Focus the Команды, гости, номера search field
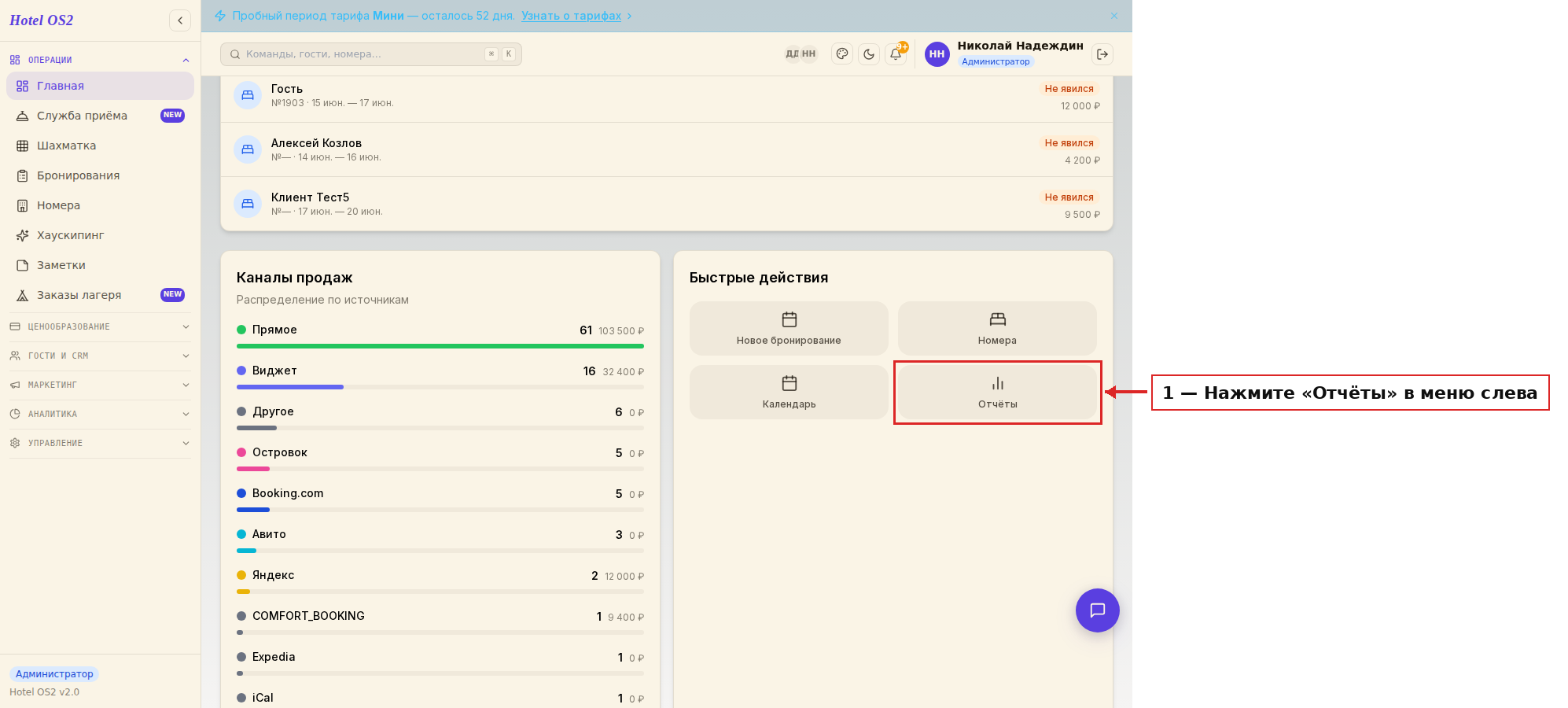Viewport: 1568px width, 708px height. coord(370,54)
